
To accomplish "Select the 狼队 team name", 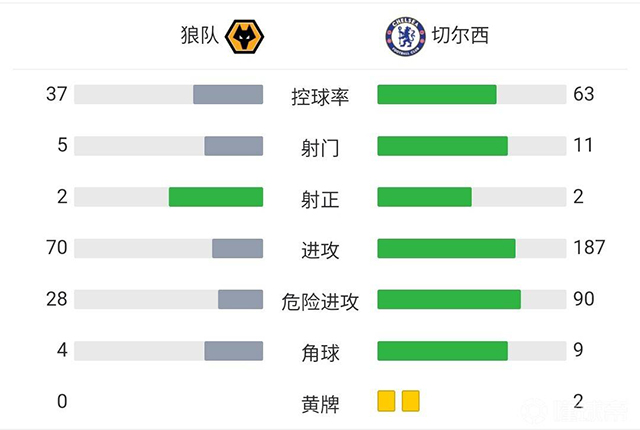I will point(198,37).
